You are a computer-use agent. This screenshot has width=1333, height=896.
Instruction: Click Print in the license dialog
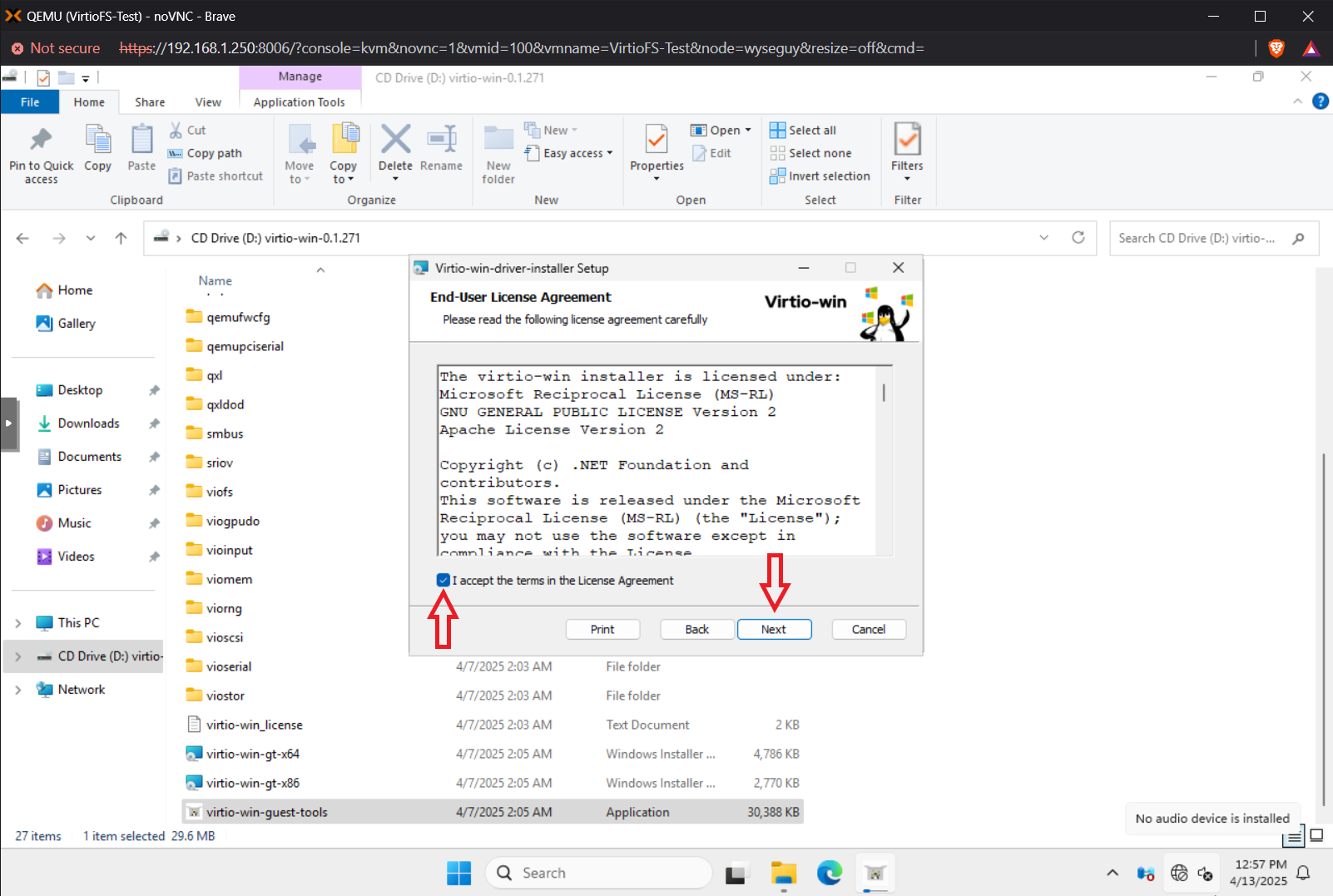602,630
